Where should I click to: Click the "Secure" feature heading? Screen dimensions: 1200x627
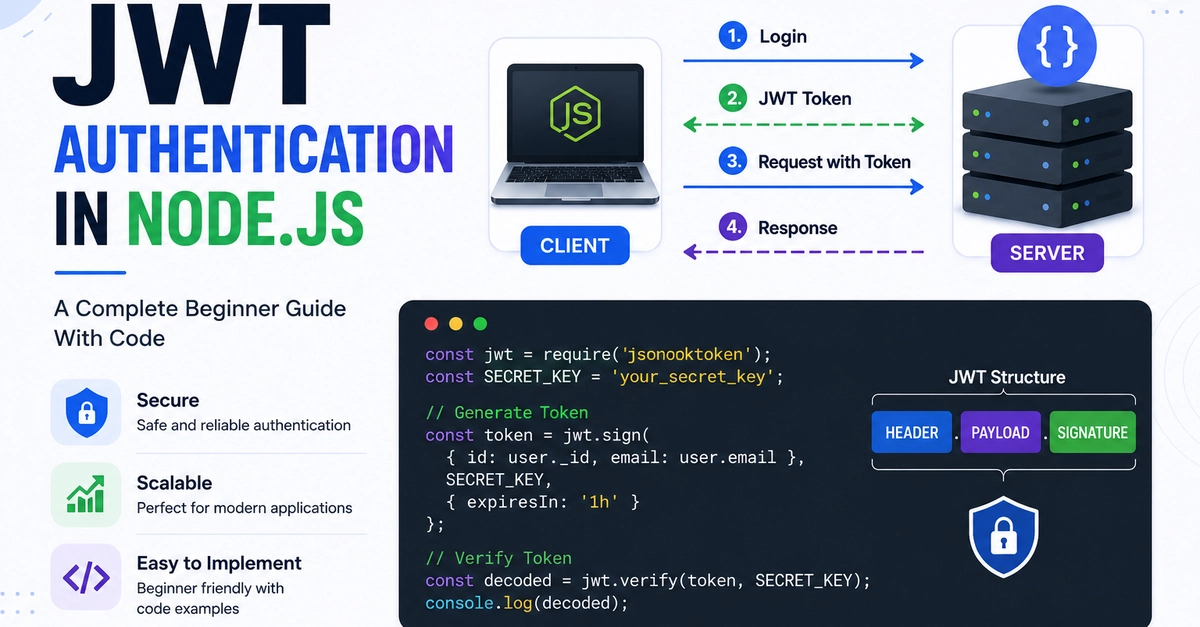coord(168,400)
